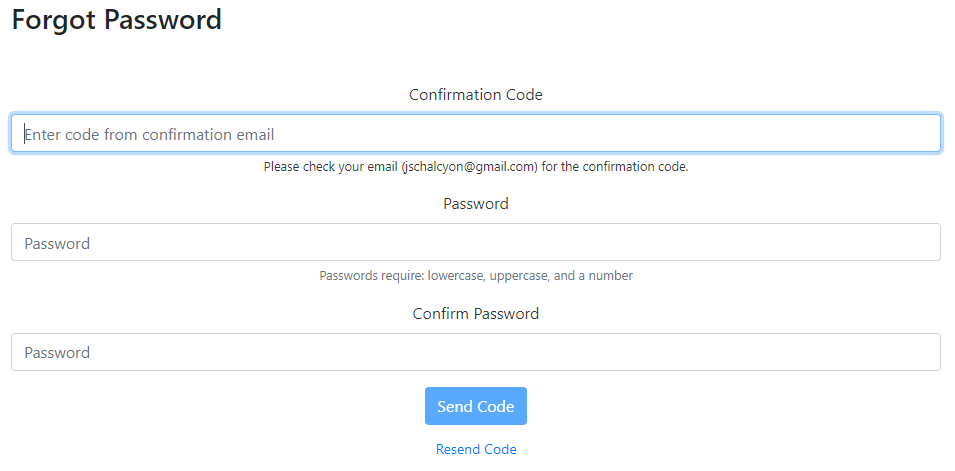Click 'Enter code from confirmation email' placeholder

click(150, 134)
